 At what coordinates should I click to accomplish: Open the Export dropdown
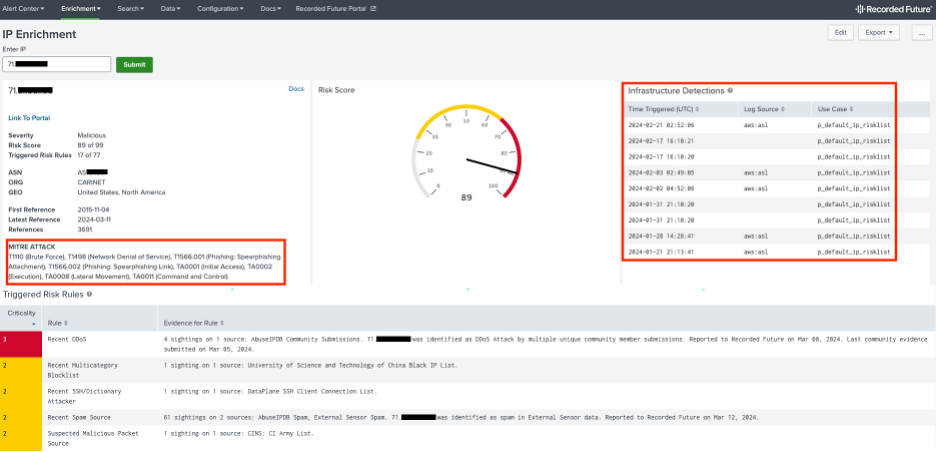(879, 33)
